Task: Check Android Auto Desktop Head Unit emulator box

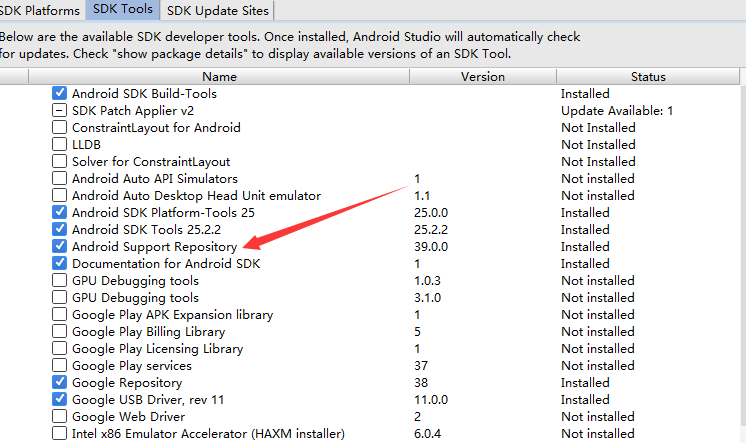Action: [59, 196]
